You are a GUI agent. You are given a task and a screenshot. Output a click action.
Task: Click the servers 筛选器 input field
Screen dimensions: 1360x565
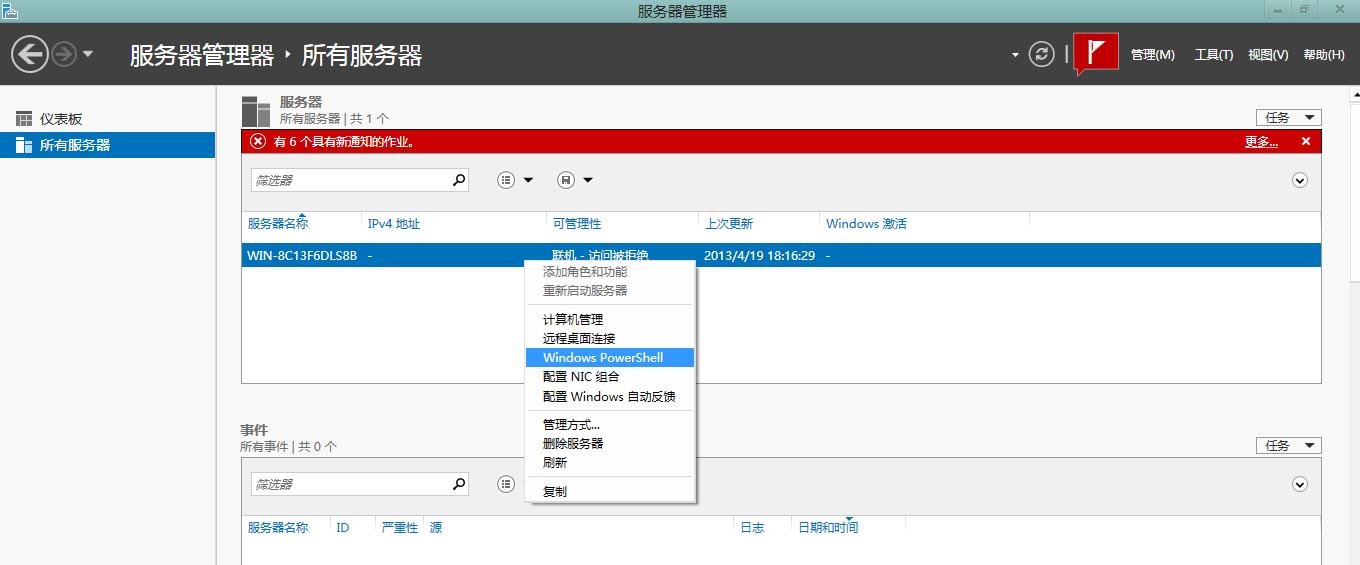[x=350, y=181]
